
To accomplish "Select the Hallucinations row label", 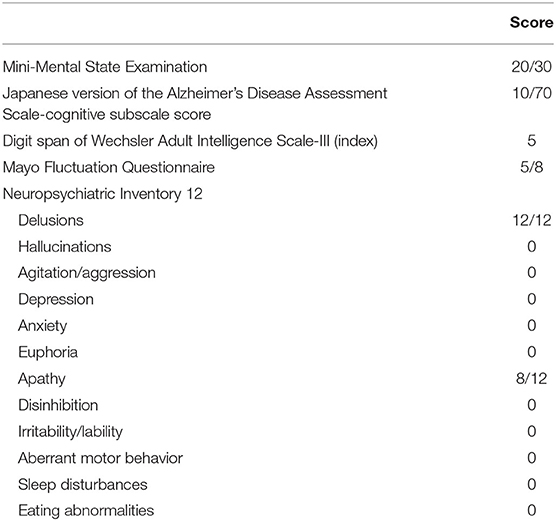I will tap(65, 247).
